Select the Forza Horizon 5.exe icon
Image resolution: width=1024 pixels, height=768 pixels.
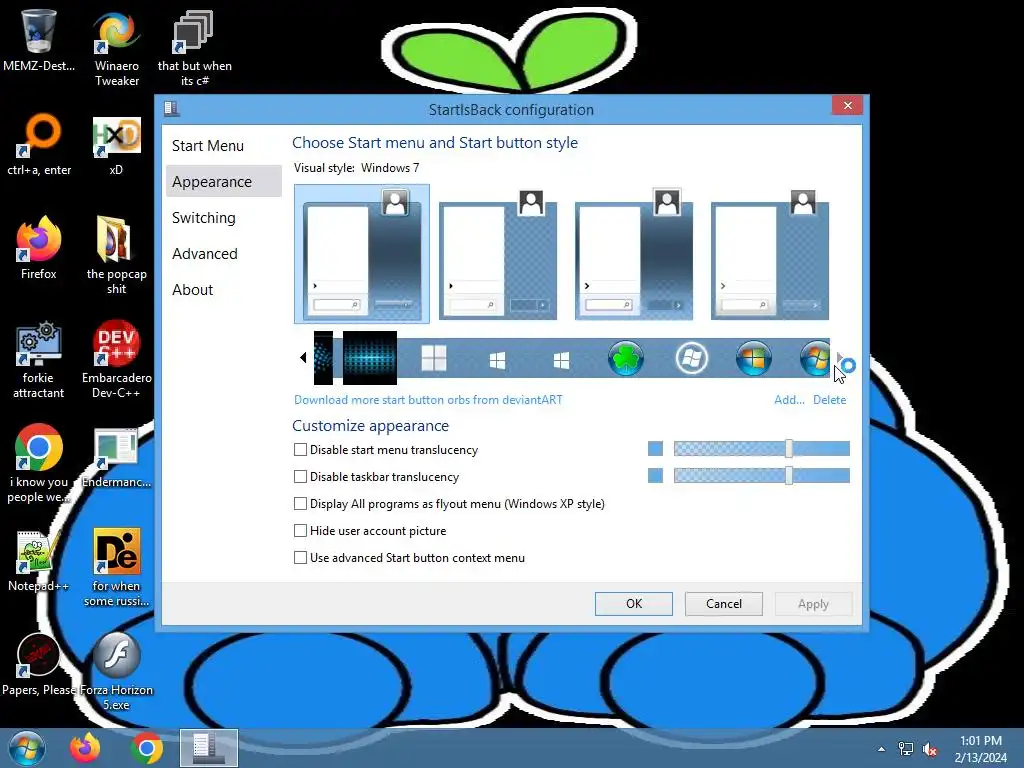[x=116, y=671]
